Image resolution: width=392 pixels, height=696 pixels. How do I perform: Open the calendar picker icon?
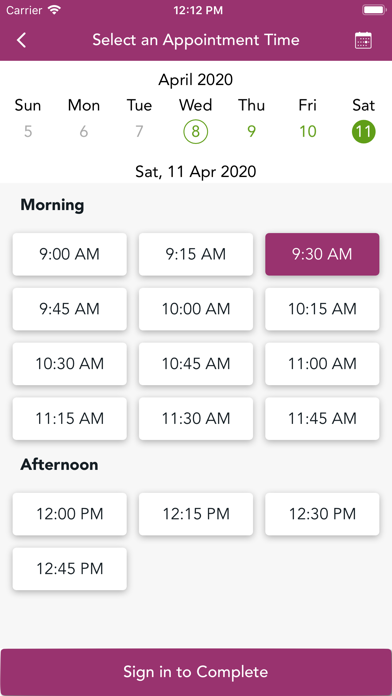pyautogui.click(x=363, y=40)
